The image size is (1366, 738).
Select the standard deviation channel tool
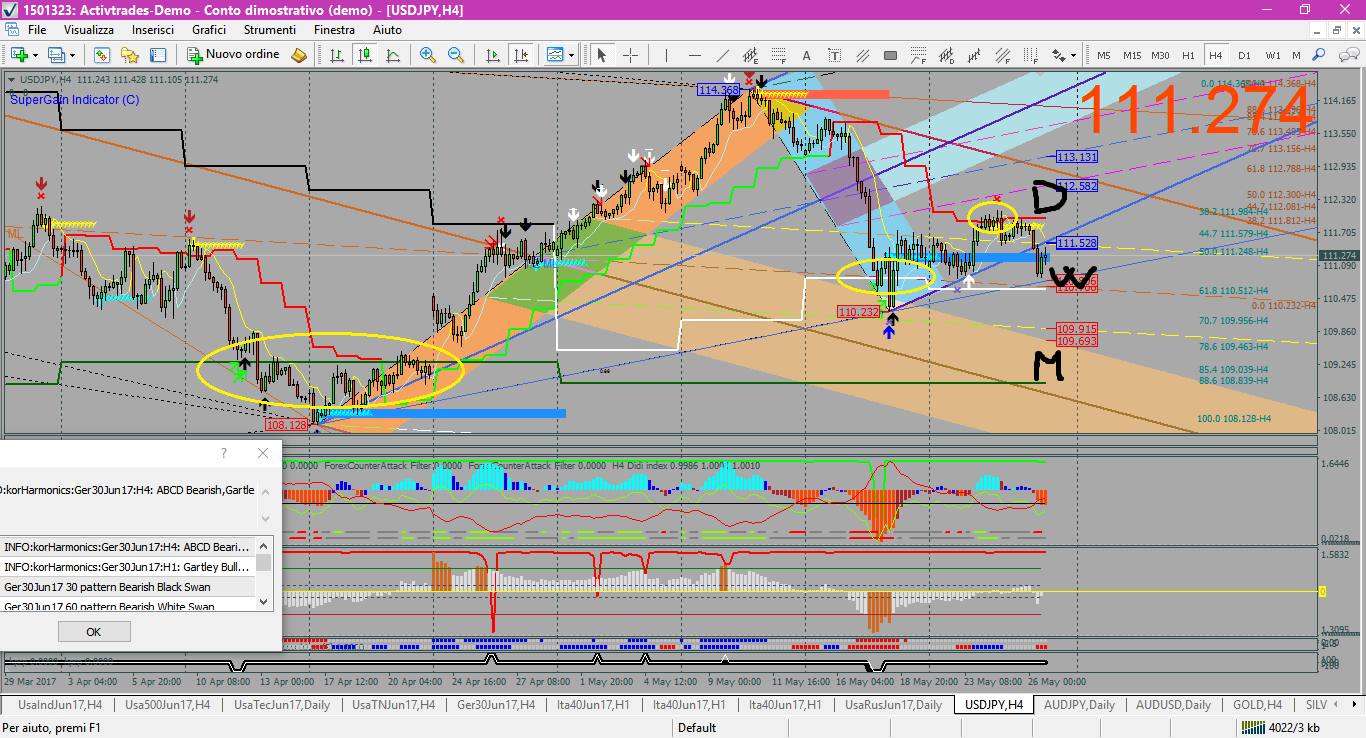946,55
